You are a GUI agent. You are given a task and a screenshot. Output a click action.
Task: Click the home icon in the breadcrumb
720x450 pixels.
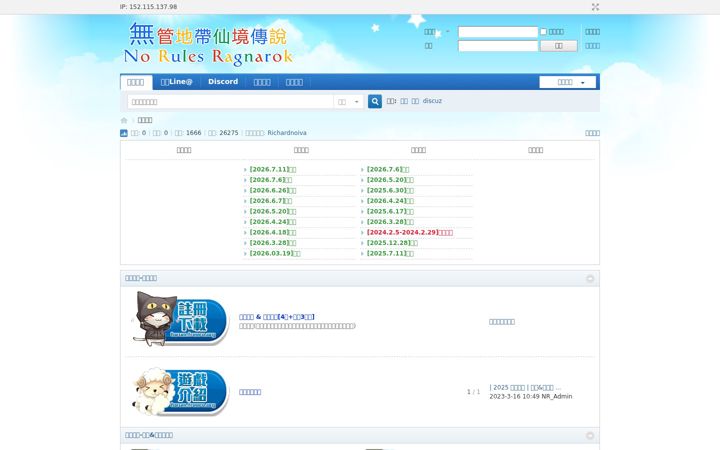click(124, 120)
